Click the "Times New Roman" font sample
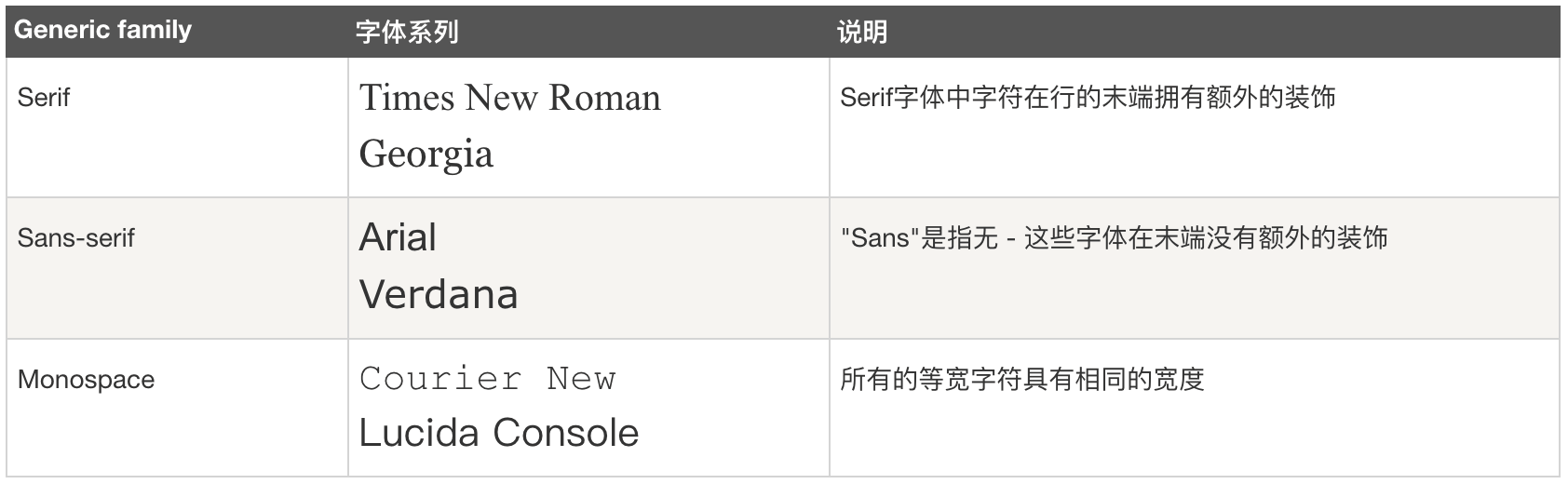This screenshot has width=1568, height=484. (x=509, y=98)
